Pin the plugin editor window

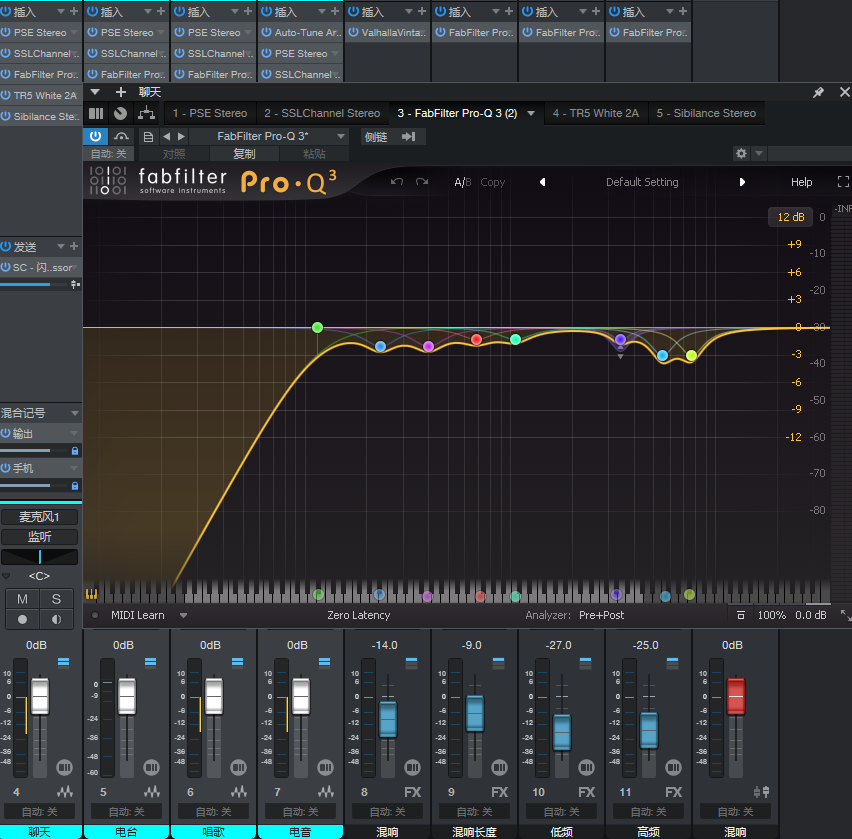tap(818, 92)
